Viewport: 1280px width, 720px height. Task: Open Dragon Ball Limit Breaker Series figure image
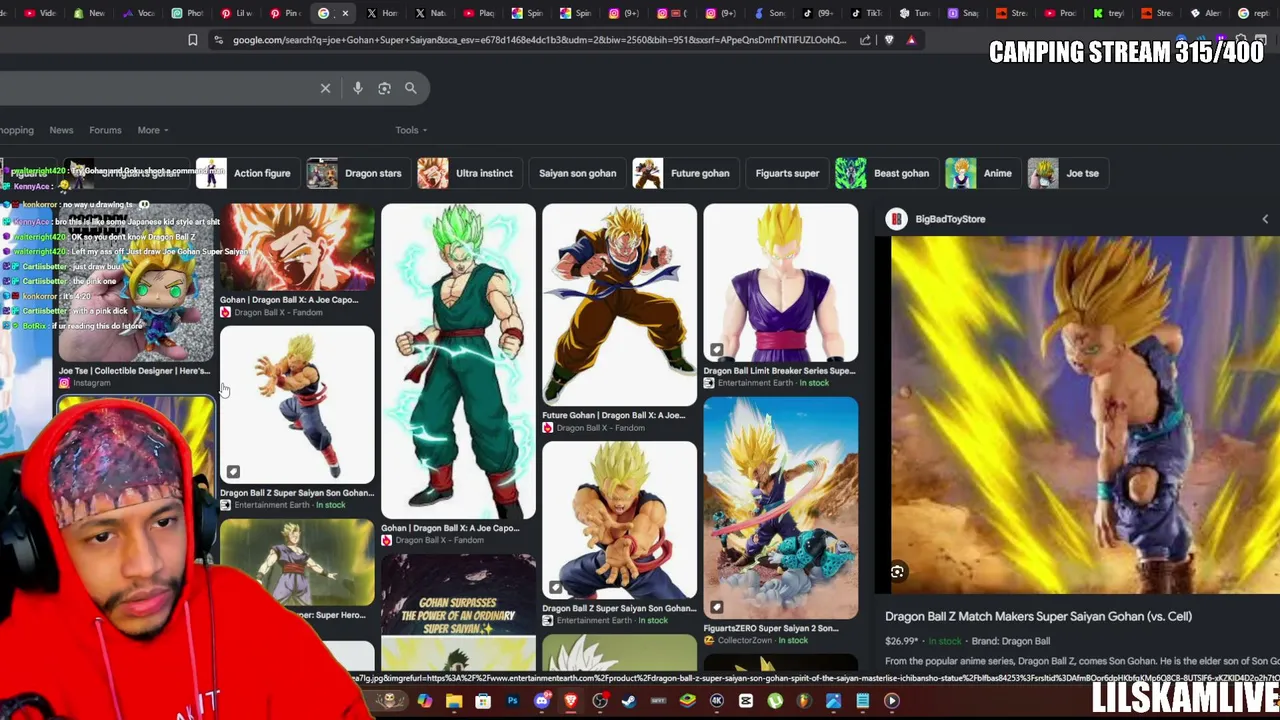coord(780,283)
